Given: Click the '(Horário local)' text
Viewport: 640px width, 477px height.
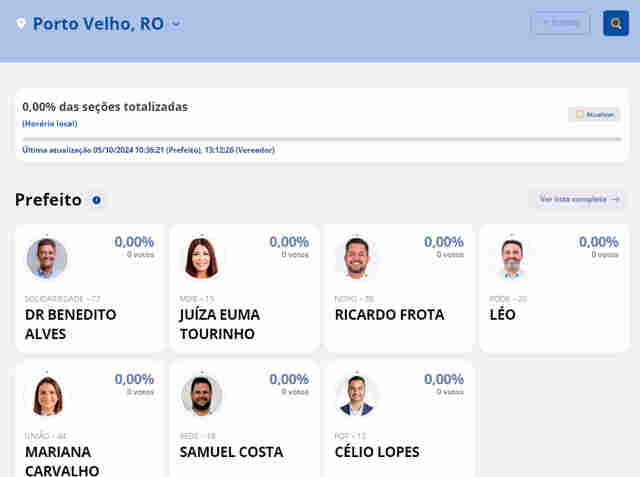Looking at the screenshot, I should [x=50, y=123].
